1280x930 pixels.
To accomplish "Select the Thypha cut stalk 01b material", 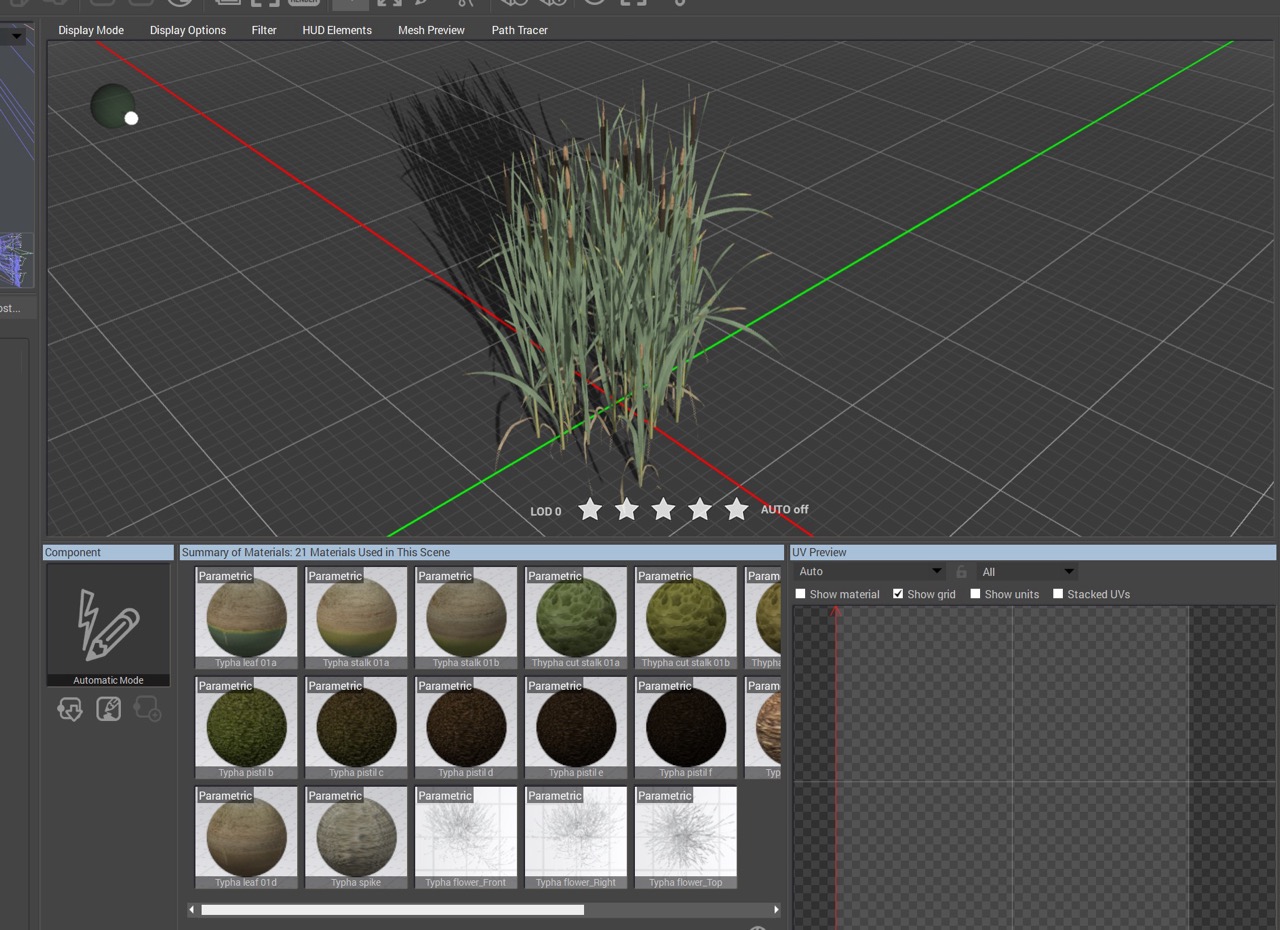I will [686, 618].
